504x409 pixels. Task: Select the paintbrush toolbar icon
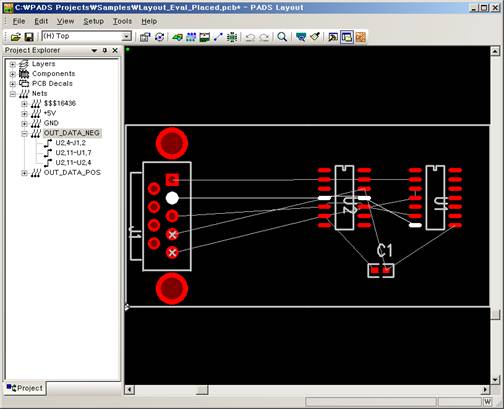click(315, 37)
